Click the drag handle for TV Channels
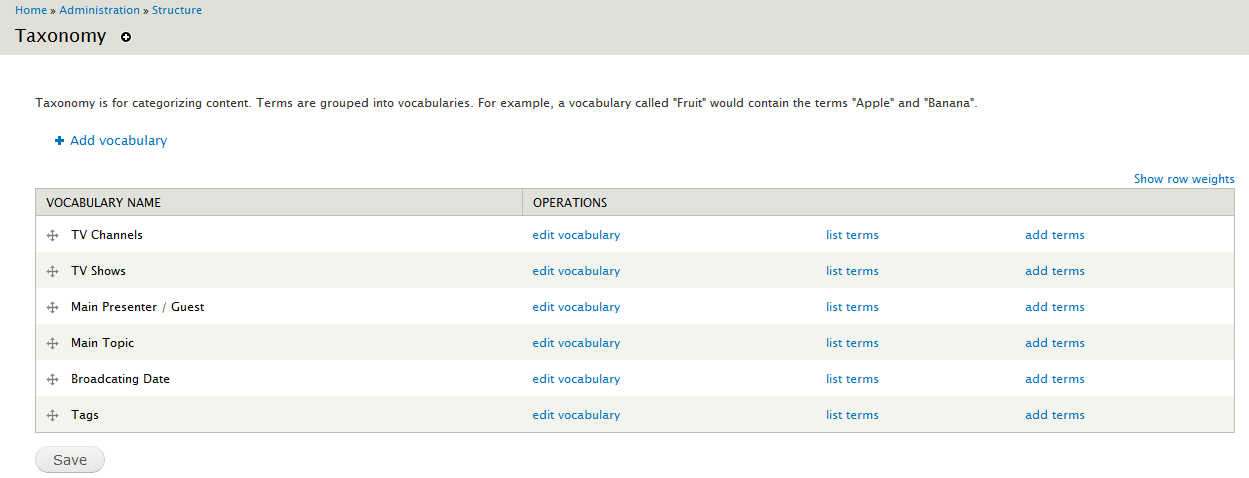The width and height of the screenshot is (1249, 478). pos(53,236)
